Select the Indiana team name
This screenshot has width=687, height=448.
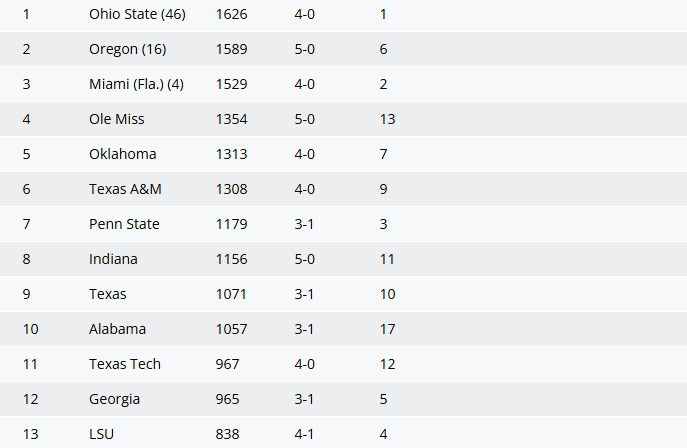click(113, 259)
